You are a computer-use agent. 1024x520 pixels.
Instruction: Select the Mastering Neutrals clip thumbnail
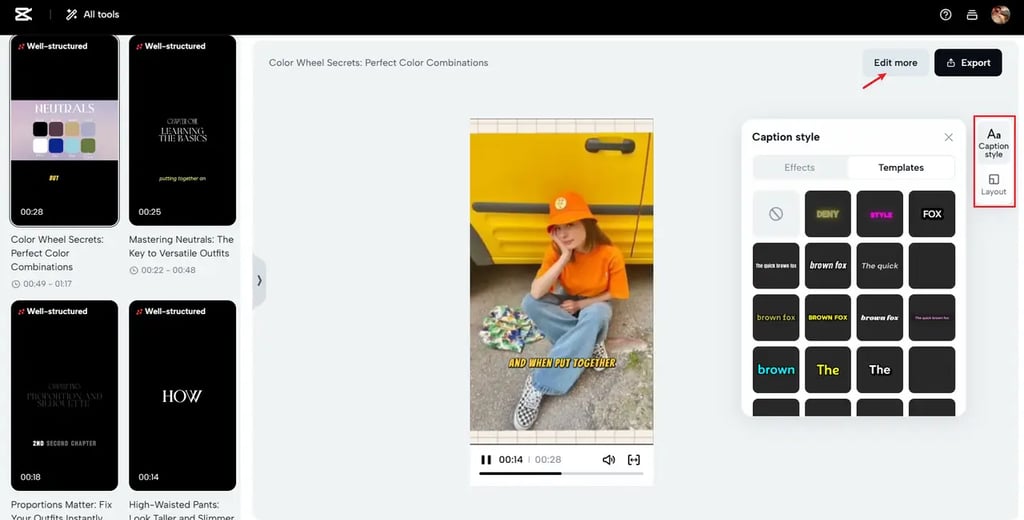[182, 131]
